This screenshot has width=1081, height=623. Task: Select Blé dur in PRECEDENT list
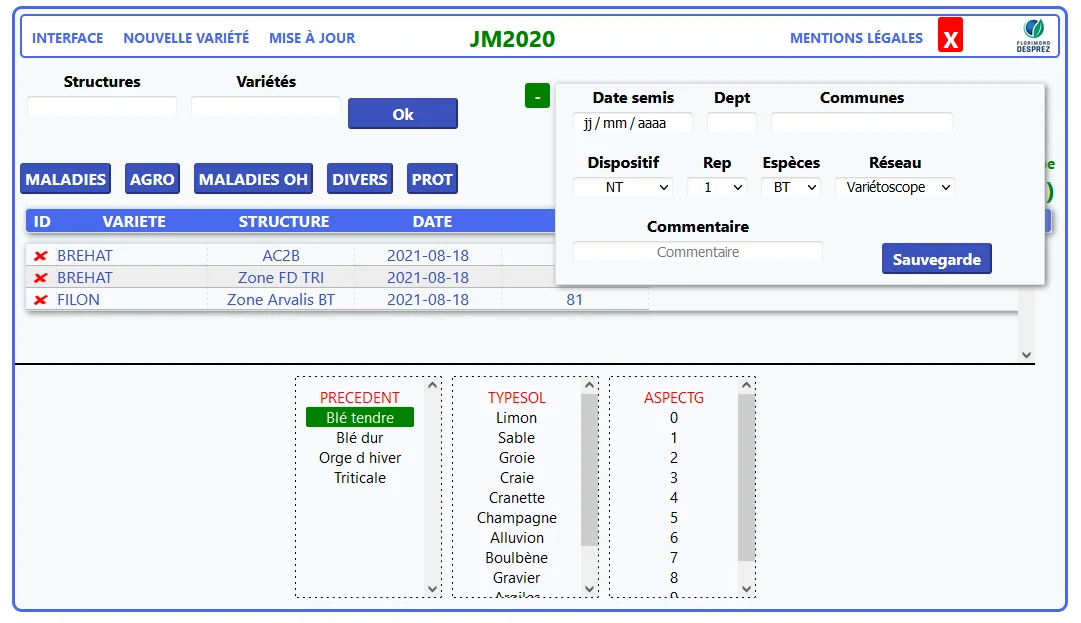(x=359, y=438)
